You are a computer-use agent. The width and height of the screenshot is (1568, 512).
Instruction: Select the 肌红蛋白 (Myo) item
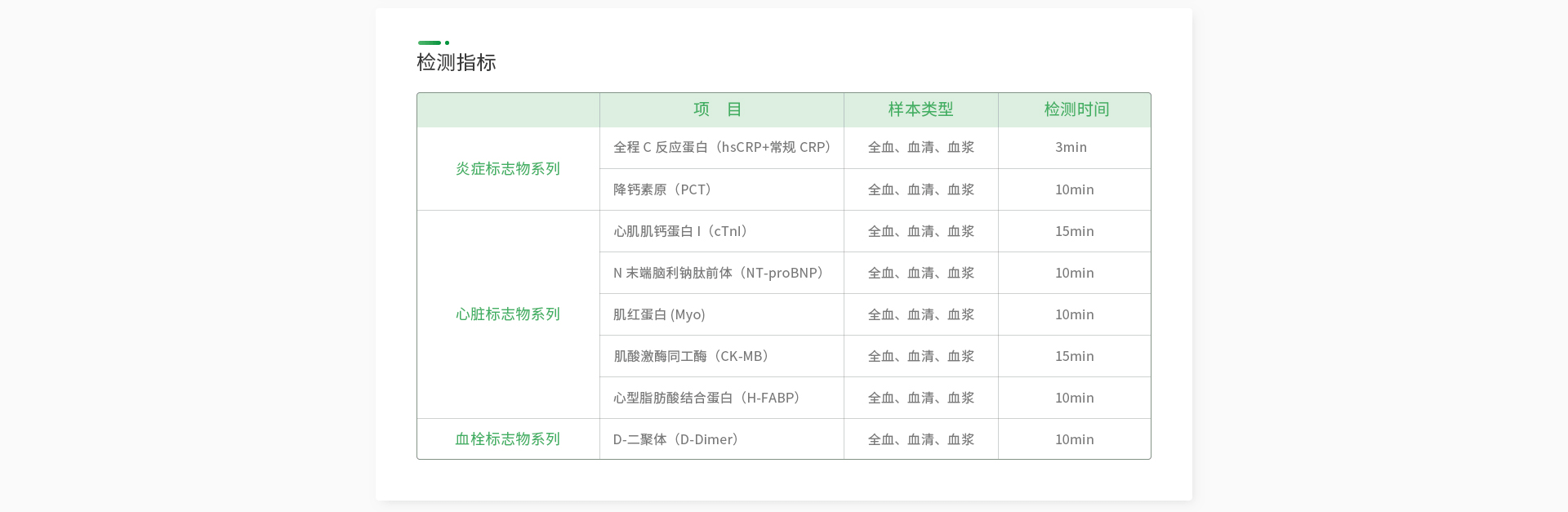point(659,314)
